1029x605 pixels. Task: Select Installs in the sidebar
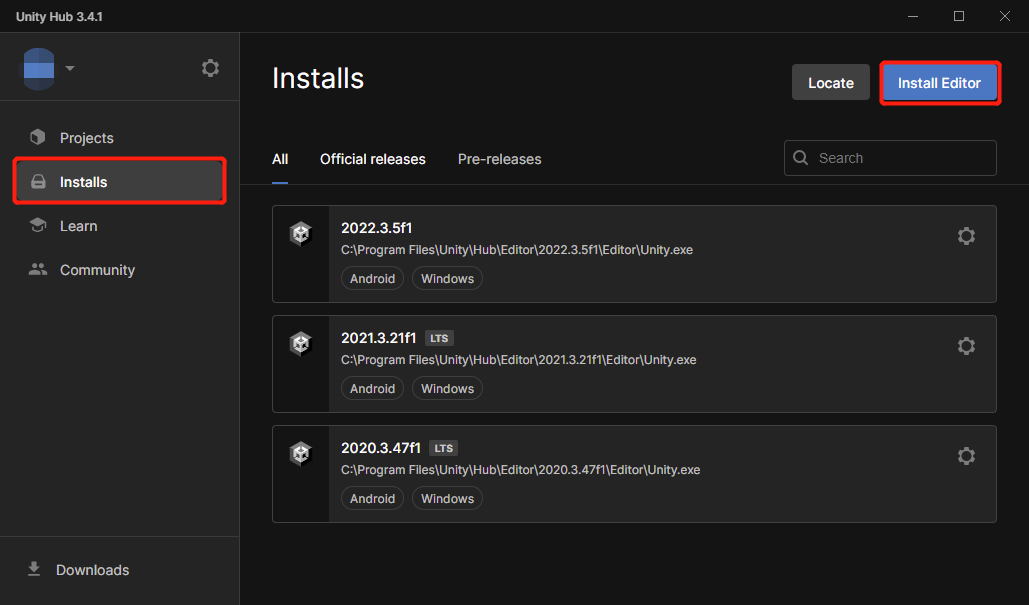pos(119,182)
